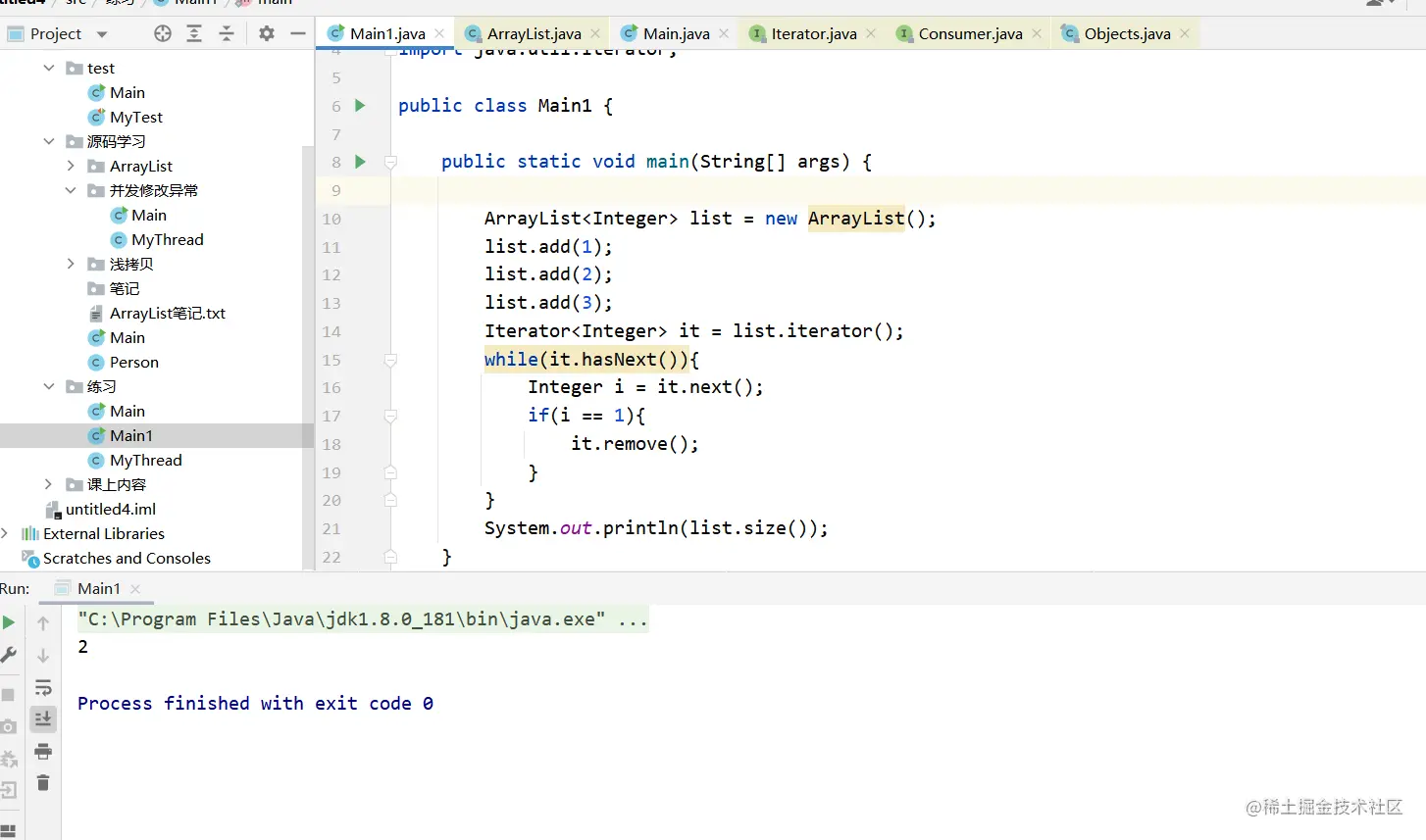
Task: Click the Expand All icon in Project panel
Action: coord(194,34)
